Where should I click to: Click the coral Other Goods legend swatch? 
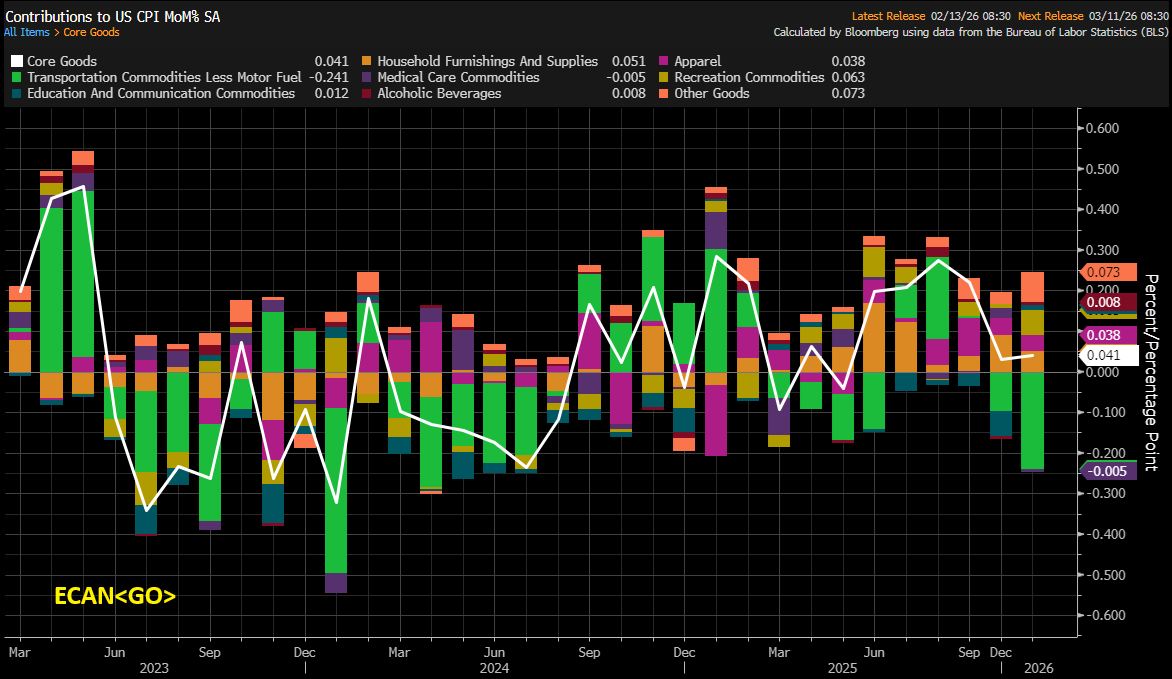[663, 93]
